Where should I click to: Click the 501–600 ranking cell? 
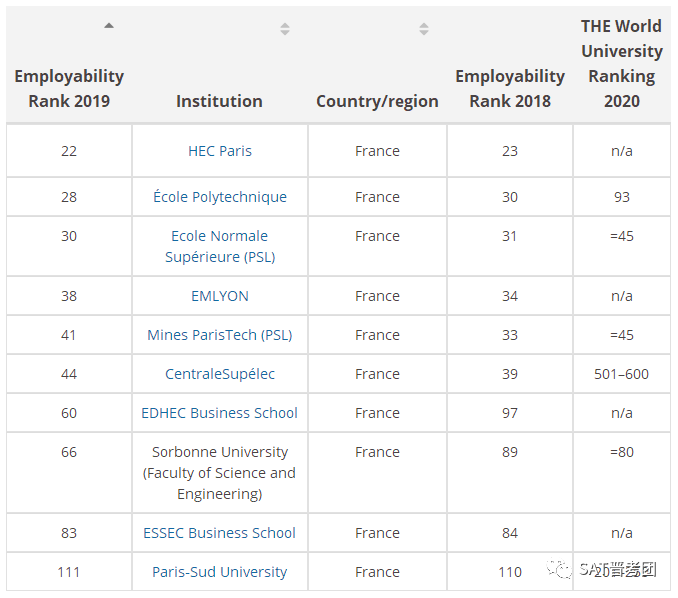[x=622, y=374]
